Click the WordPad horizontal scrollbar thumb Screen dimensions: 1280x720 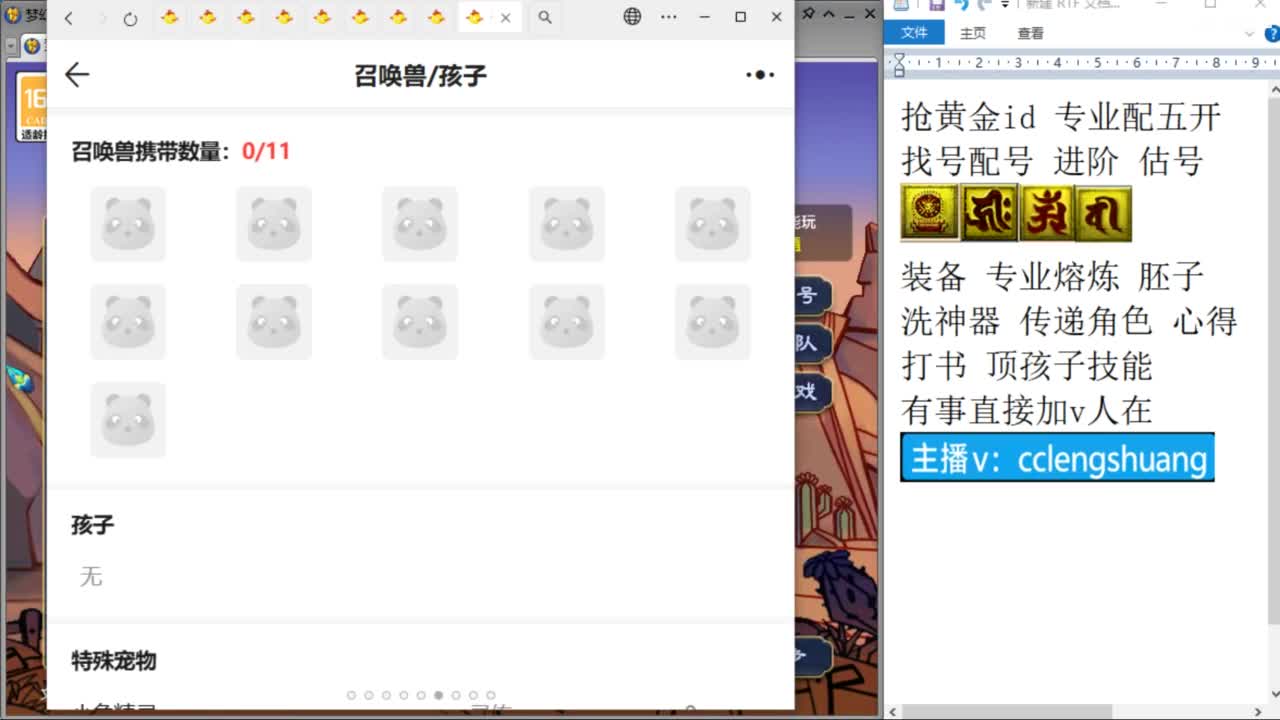[1006, 711]
